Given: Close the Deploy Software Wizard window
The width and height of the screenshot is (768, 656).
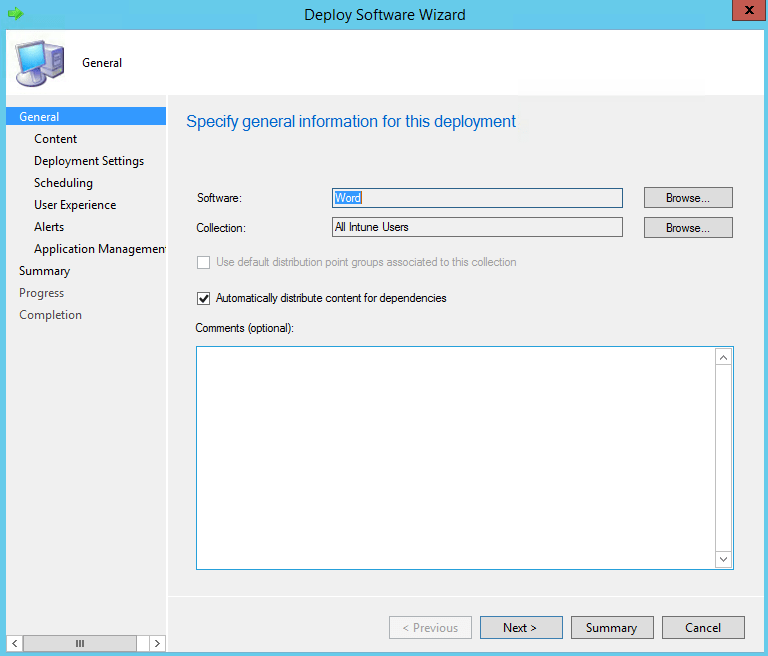Looking at the screenshot, I should [749, 10].
